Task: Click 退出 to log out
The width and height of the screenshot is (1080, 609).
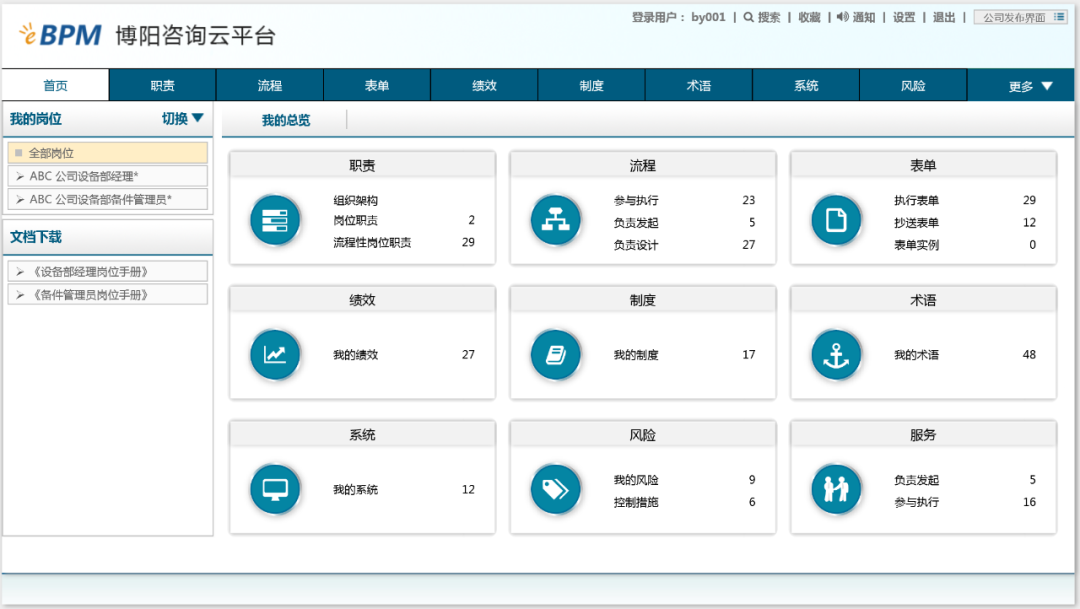Action: pyautogui.click(x=943, y=17)
